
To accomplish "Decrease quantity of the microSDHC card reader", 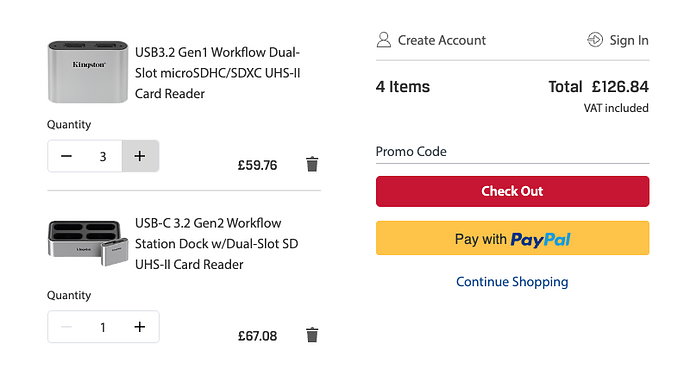I will coord(66,156).
